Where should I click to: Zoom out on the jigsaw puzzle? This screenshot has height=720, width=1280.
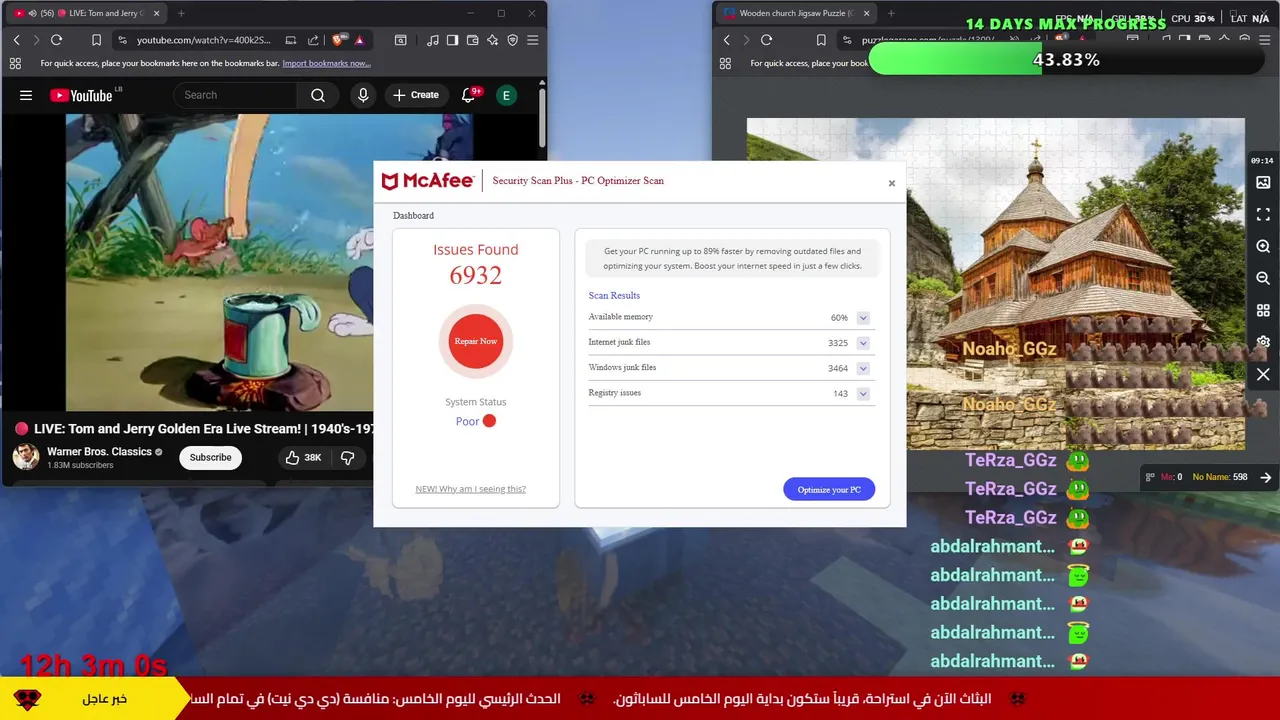pos(1263,278)
